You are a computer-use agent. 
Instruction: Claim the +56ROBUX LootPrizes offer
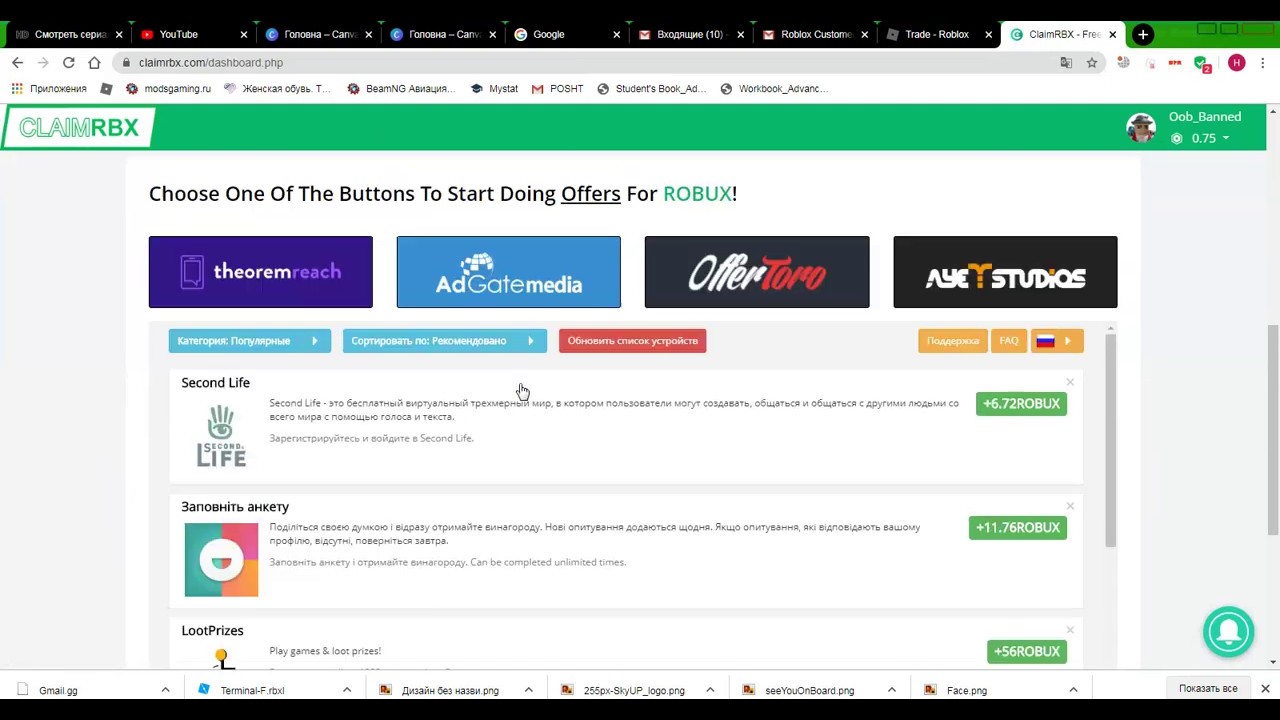[1026, 651]
